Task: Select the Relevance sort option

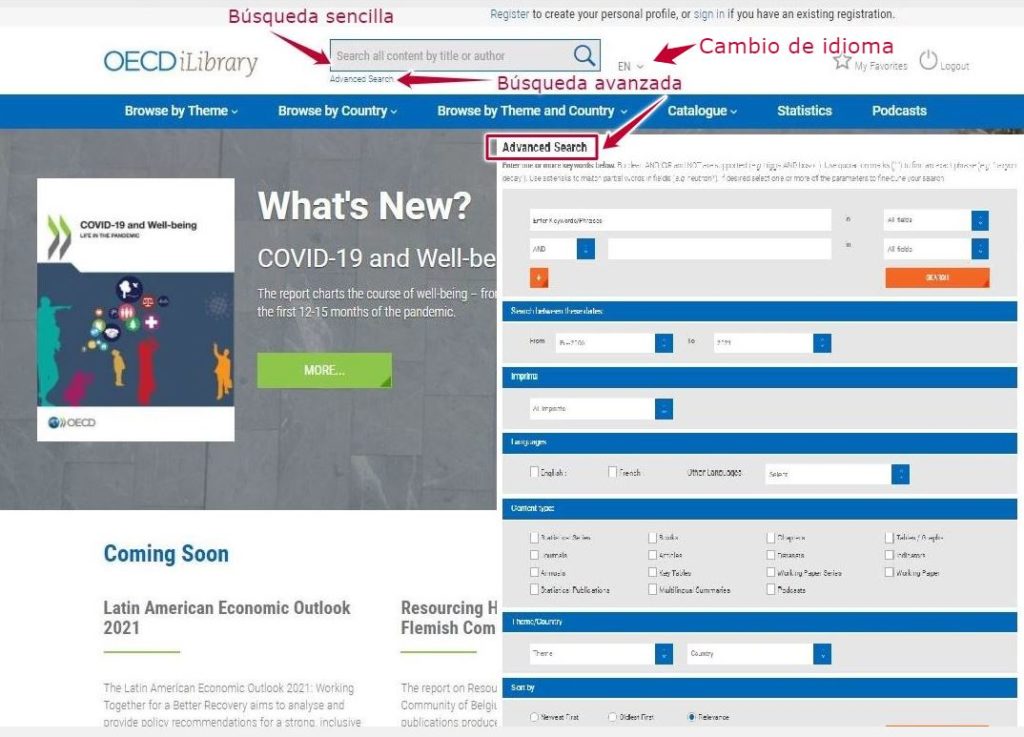Action: [x=691, y=717]
